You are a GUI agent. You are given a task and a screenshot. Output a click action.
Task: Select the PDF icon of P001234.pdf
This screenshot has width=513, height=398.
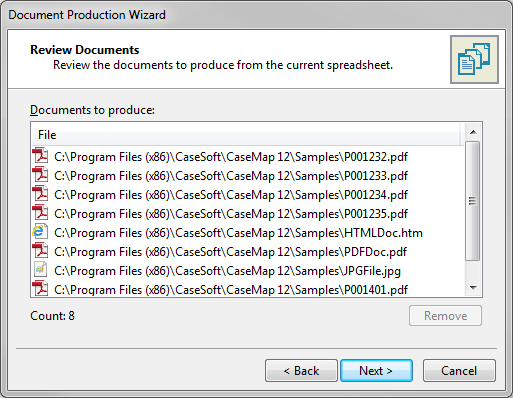[40, 194]
